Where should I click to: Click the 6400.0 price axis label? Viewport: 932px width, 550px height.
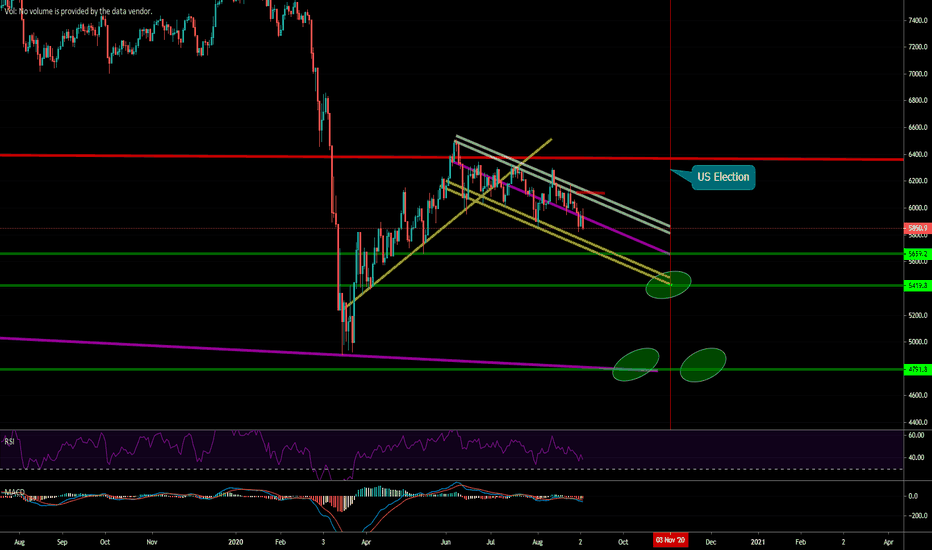918,155
